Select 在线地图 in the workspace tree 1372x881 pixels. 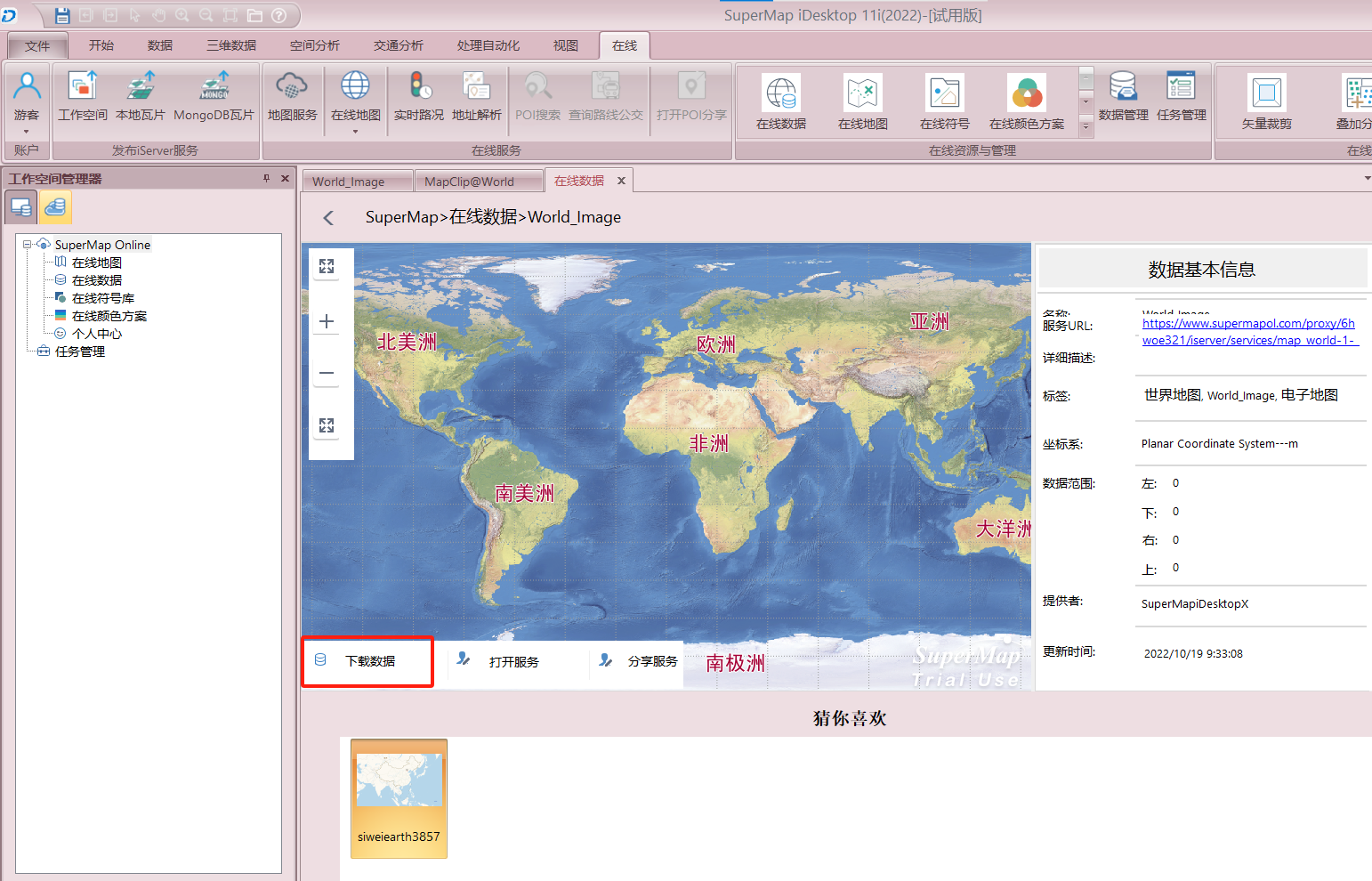97,263
